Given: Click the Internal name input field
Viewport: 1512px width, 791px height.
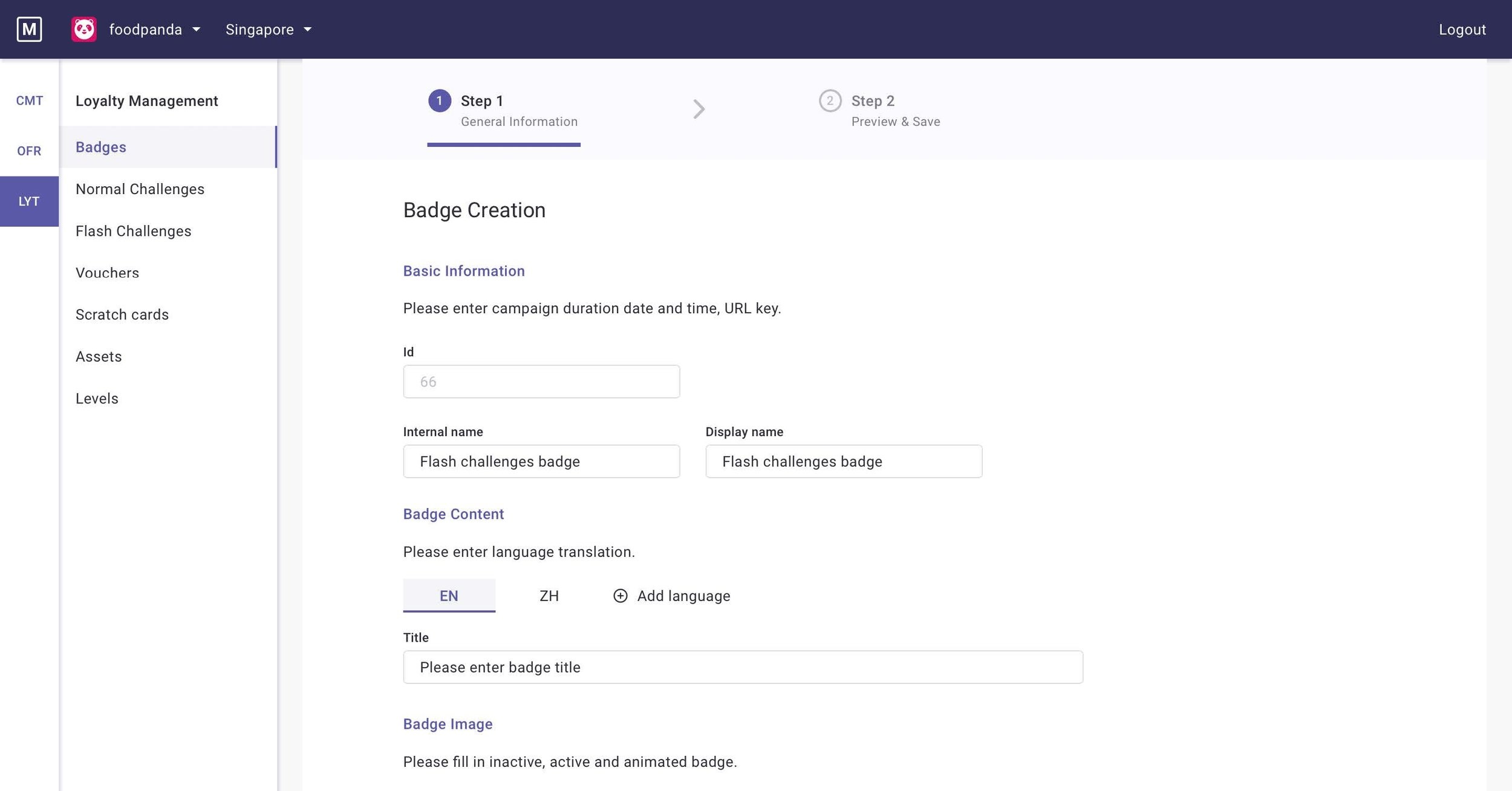Looking at the screenshot, I should coord(541,461).
